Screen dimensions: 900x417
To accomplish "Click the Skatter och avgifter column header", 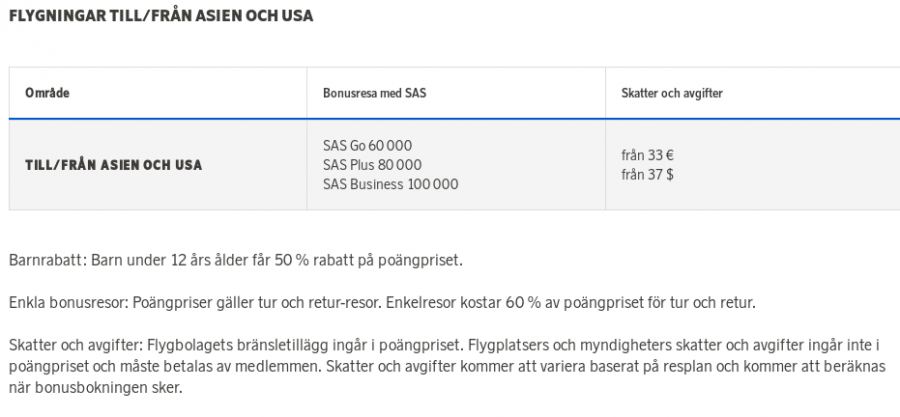I will pos(672,93).
